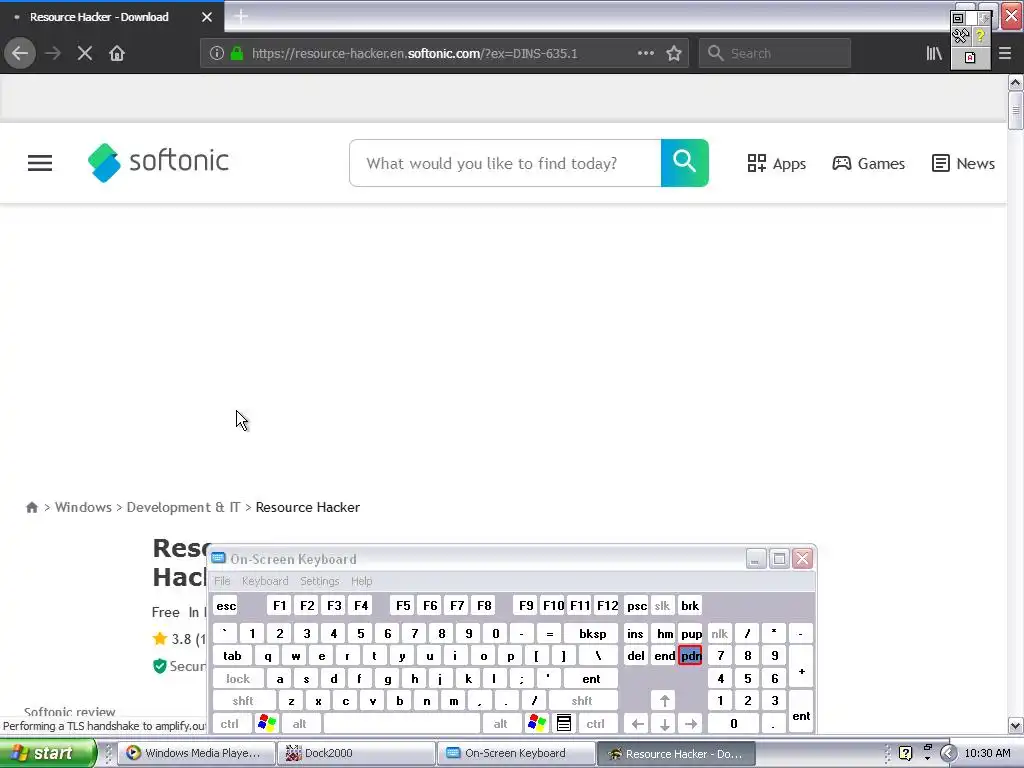Click the right arrow key

[691, 724]
